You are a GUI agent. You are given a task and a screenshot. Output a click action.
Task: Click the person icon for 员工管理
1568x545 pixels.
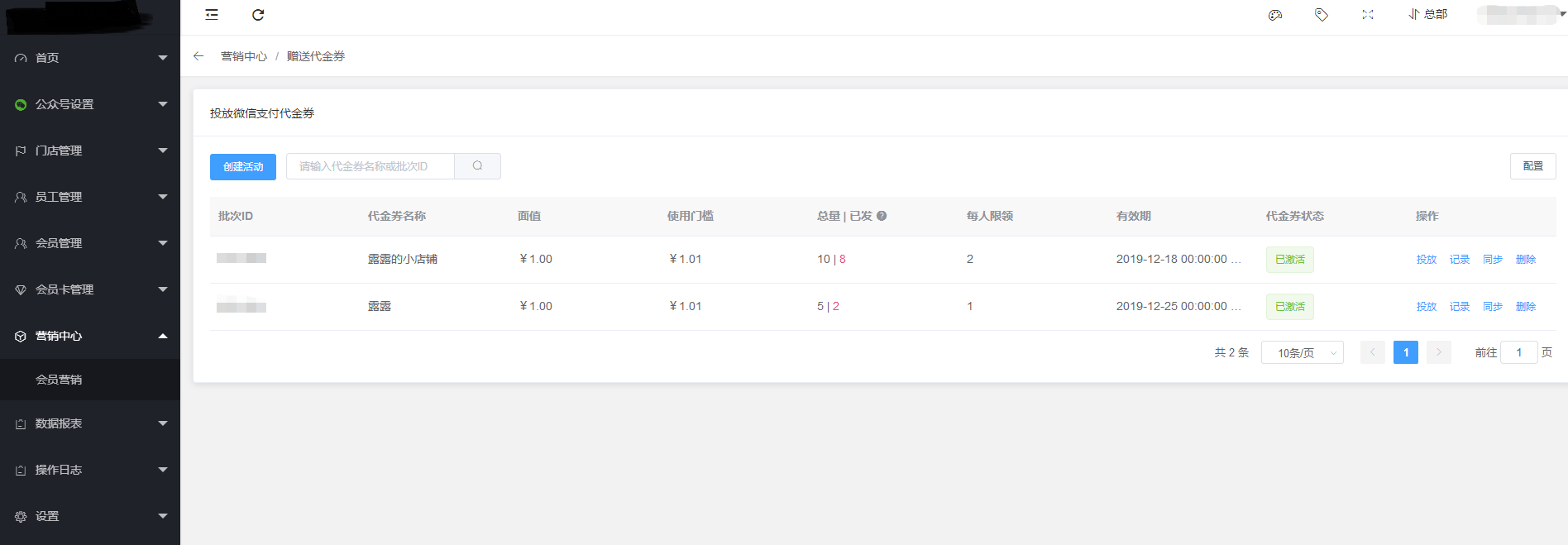click(21, 197)
